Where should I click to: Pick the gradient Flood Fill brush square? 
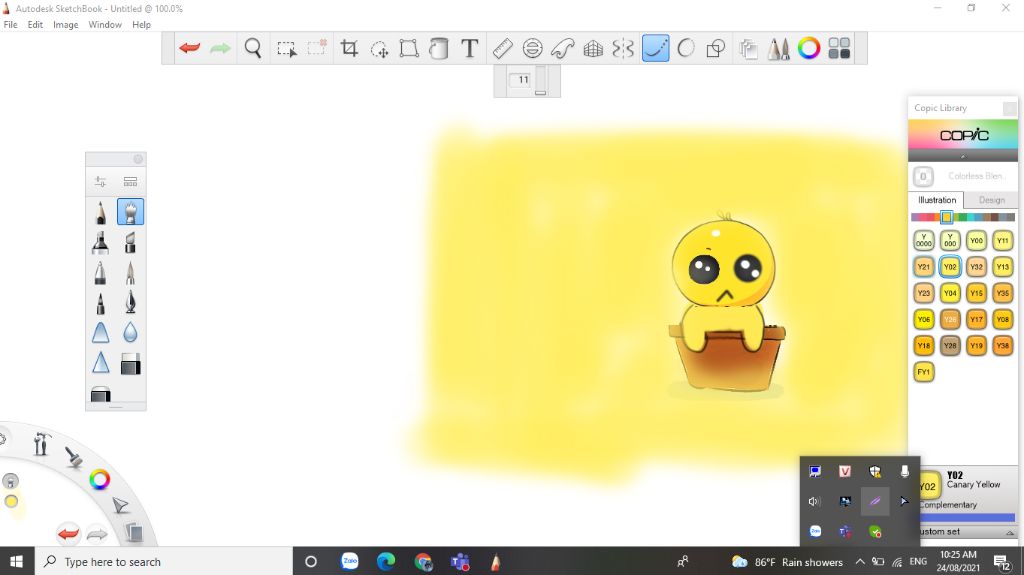[131, 363]
